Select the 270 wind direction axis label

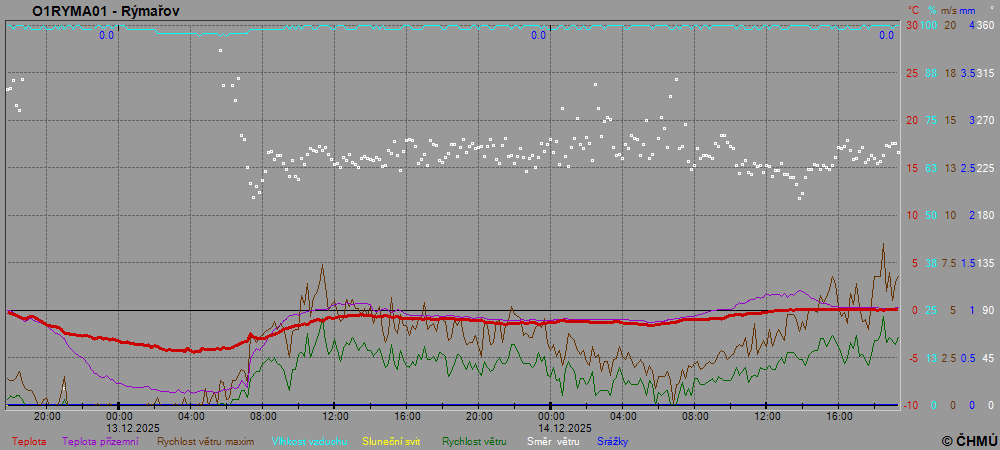pyautogui.click(x=985, y=120)
